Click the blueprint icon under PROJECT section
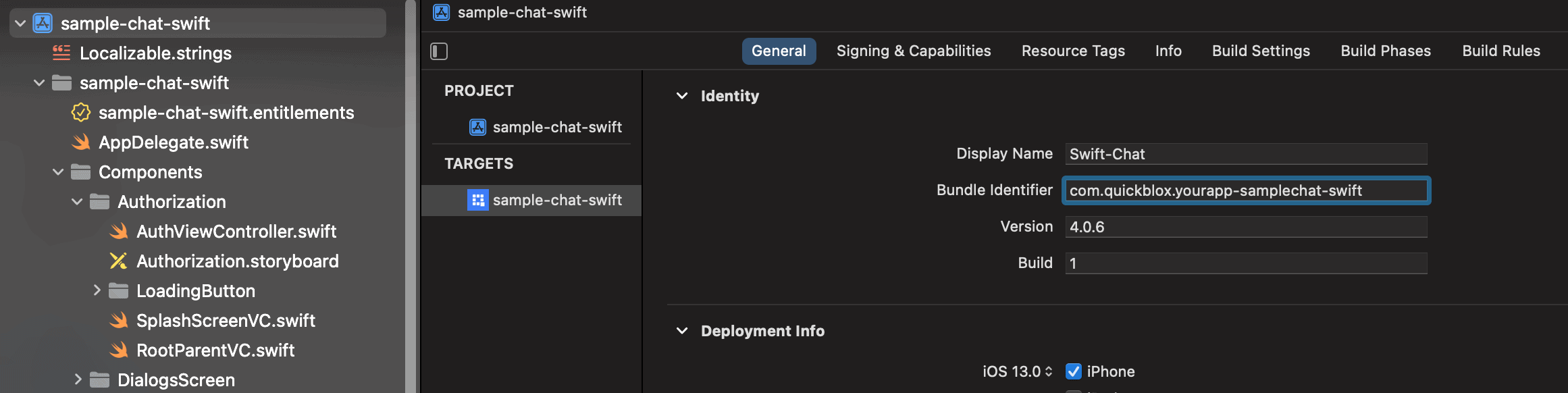Screen dimensions: 1568x393 pyautogui.click(x=478, y=127)
